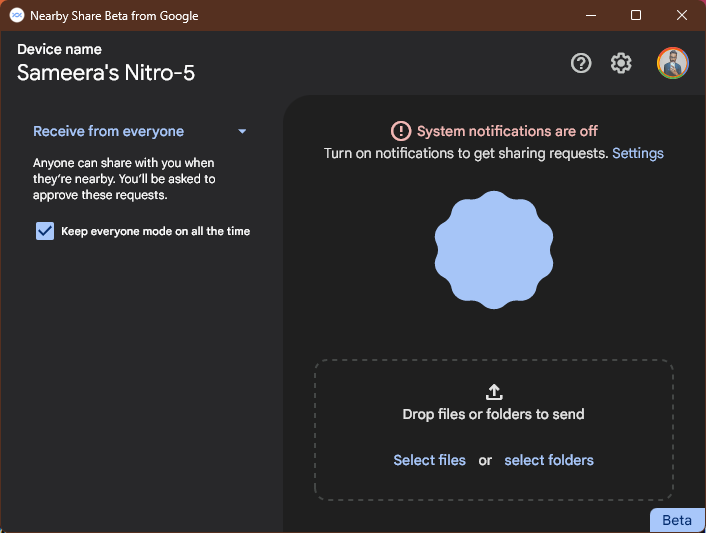Screen dimensions: 706x533
Task: Expand the Receive from everyone dropdown arrow
Action: (x=242, y=131)
